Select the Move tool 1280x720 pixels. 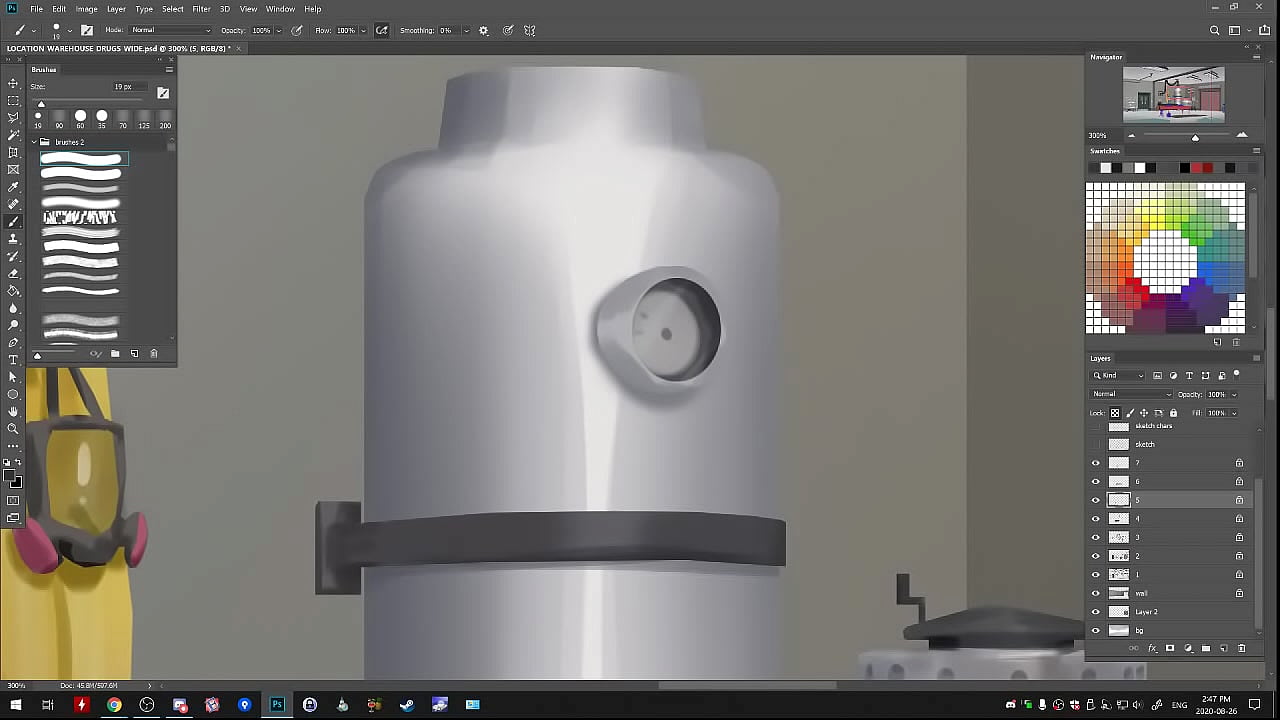coord(13,83)
